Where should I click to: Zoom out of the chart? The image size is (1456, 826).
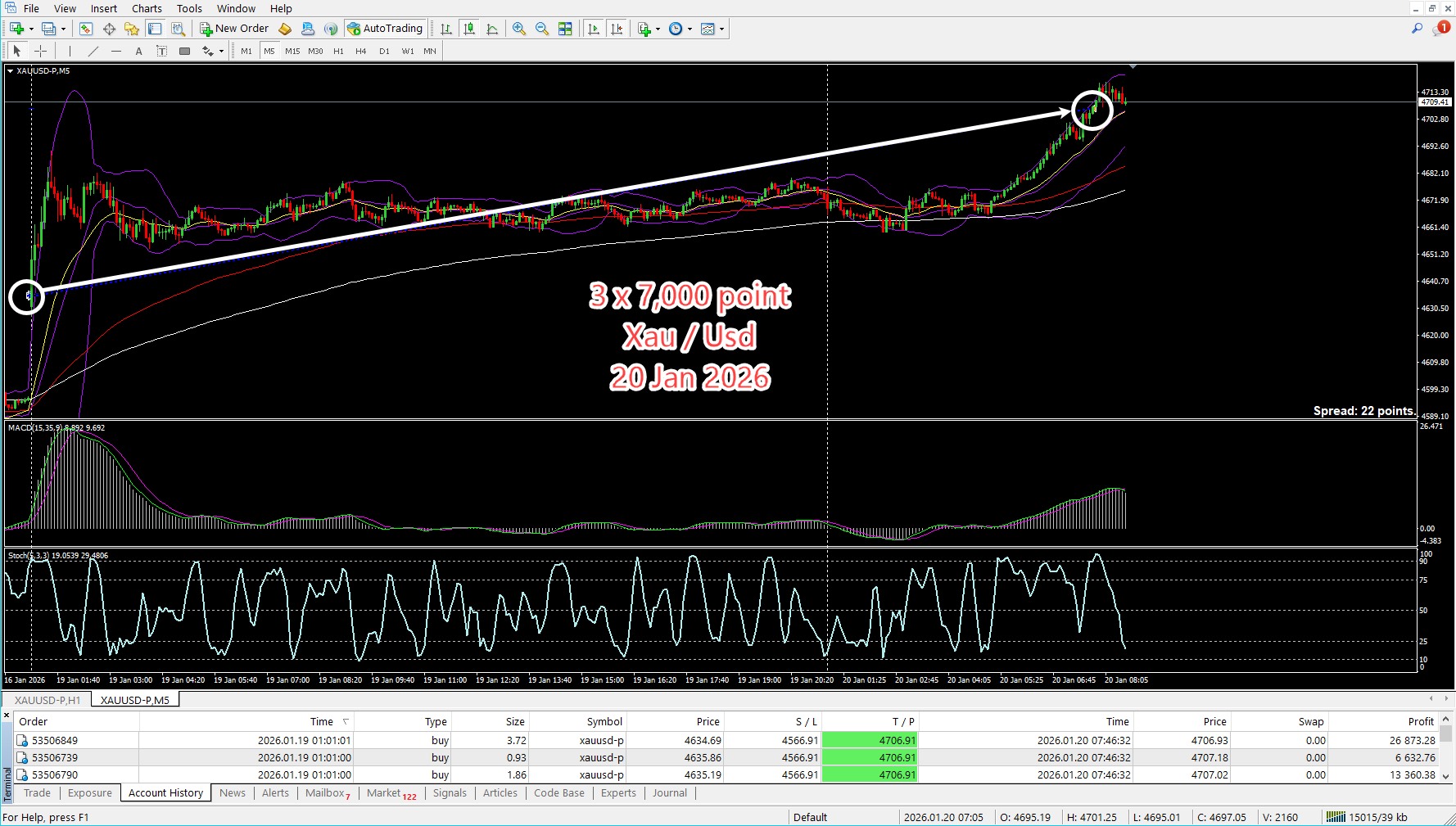point(542,29)
